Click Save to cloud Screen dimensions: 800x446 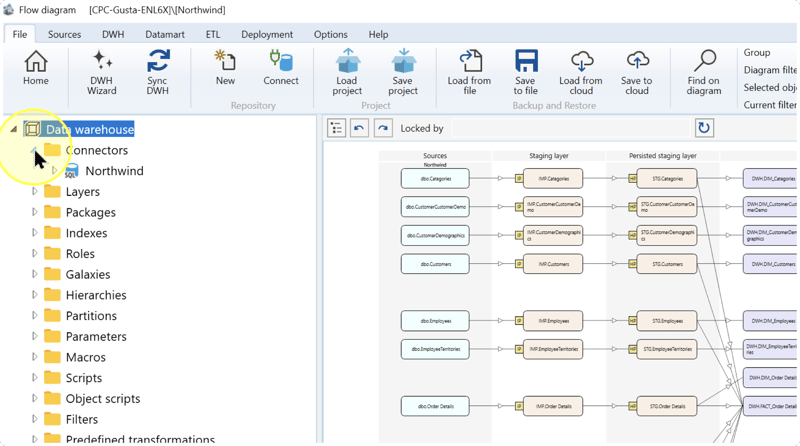[637, 72]
